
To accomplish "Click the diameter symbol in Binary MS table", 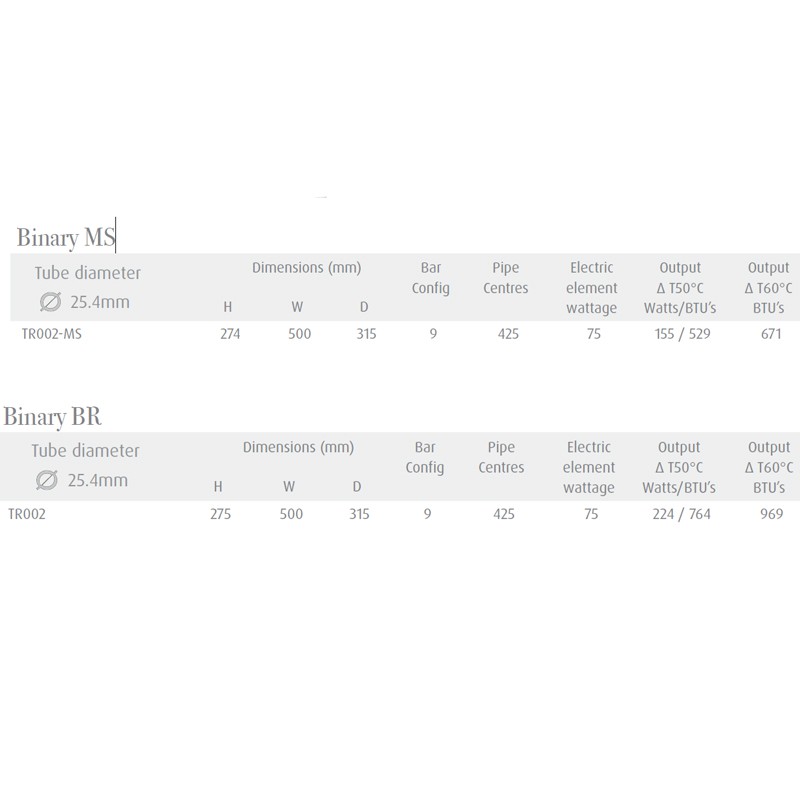I will click(x=51, y=302).
